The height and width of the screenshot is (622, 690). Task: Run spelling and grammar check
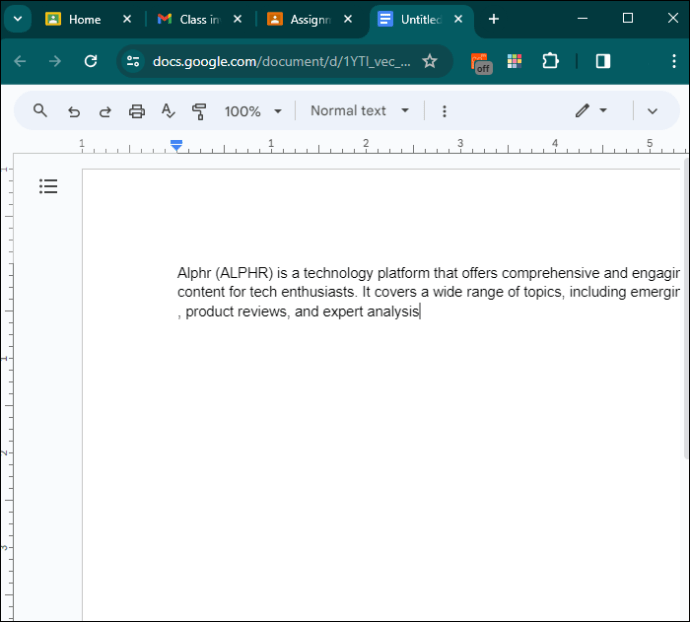click(168, 111)
